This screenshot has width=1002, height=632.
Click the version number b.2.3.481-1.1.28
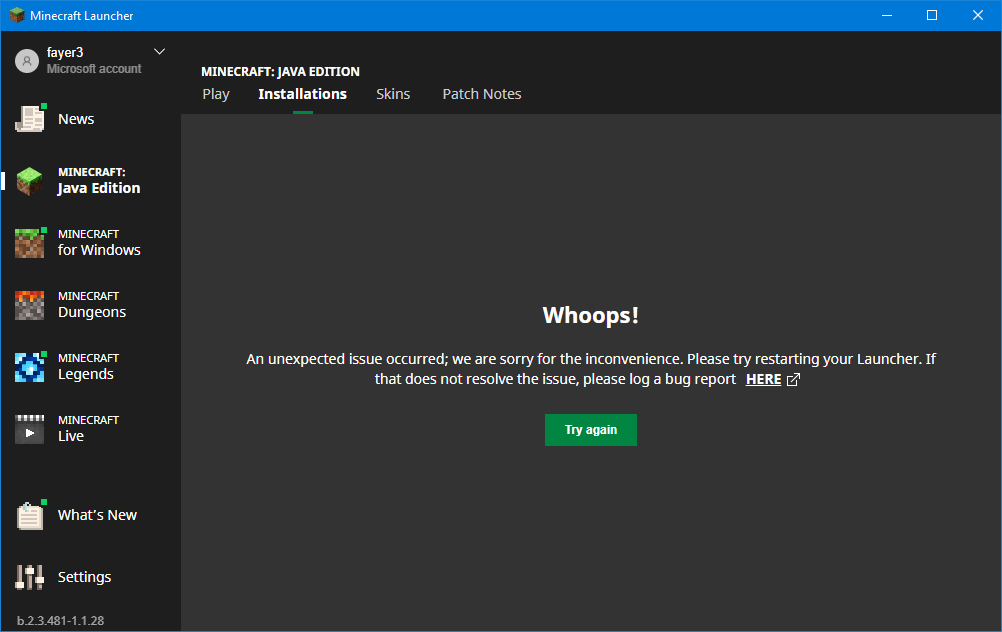[x=60, y=620]
